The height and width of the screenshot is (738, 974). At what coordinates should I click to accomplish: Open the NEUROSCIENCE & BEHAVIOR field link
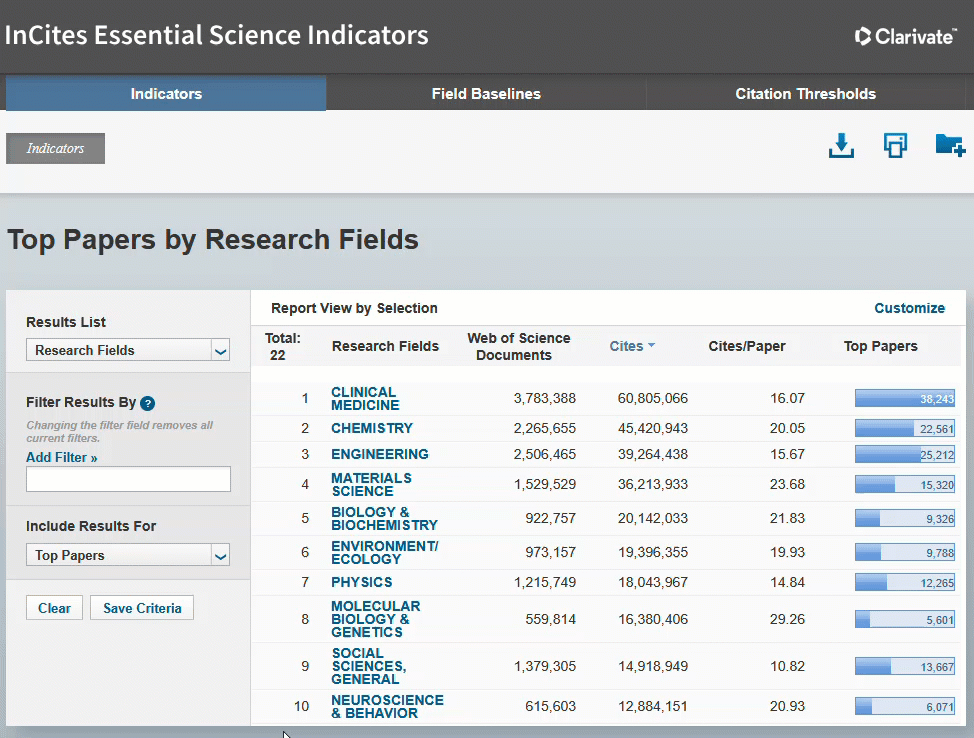[387, 706]
